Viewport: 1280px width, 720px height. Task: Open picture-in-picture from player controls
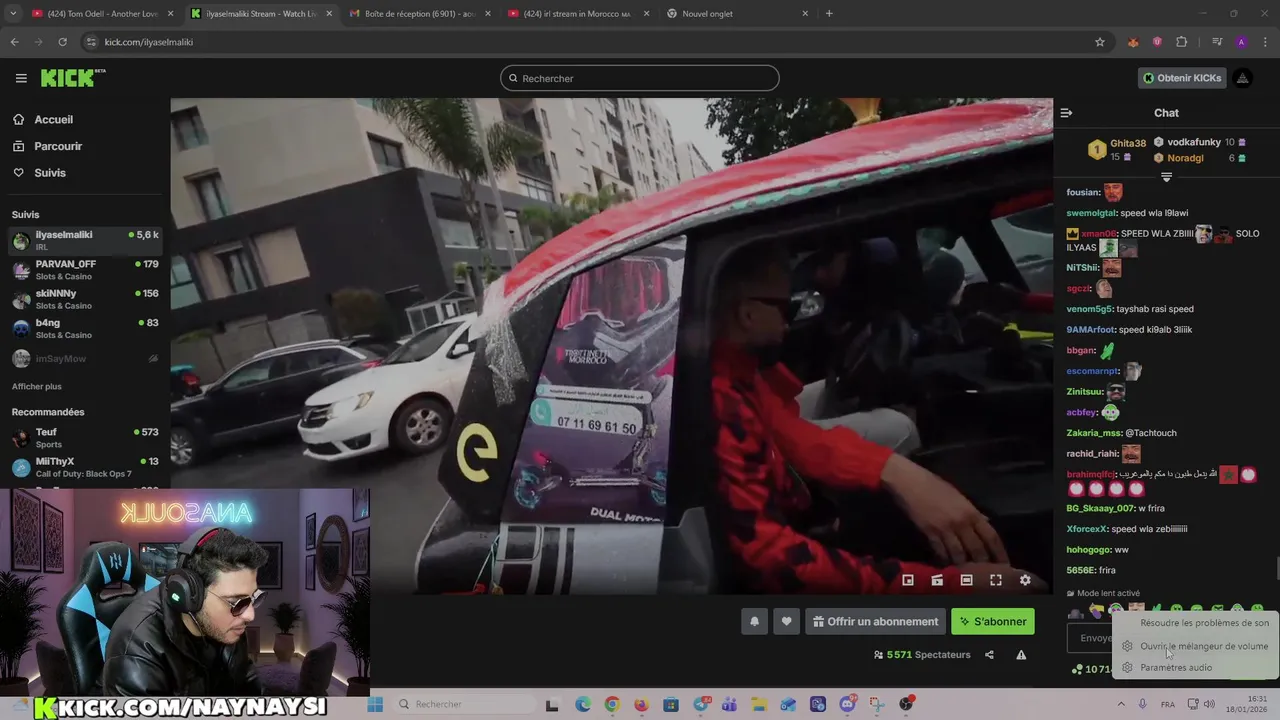[908, 580]
